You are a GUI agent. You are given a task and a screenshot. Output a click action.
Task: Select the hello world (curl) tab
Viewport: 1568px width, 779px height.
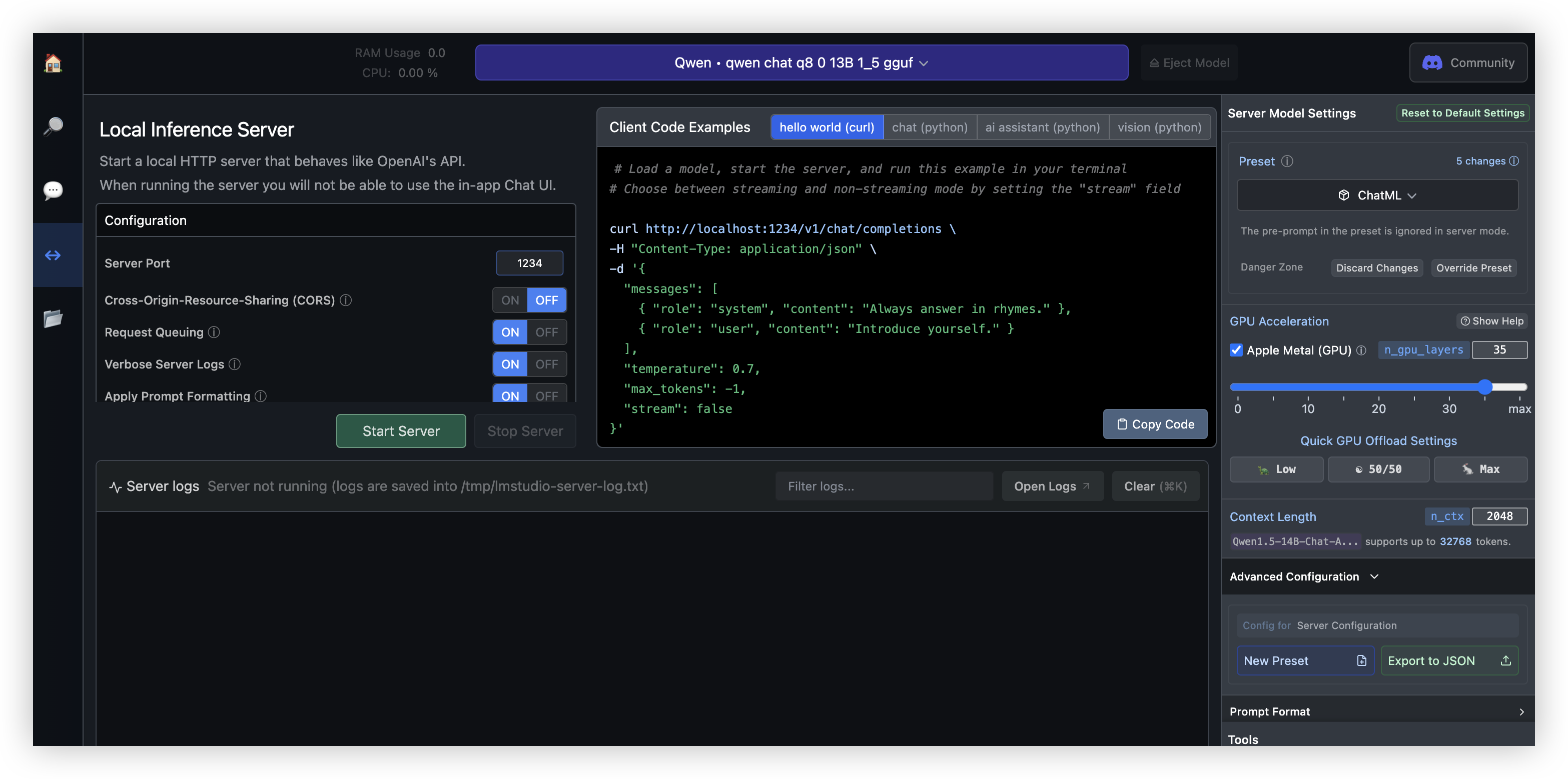827,127
